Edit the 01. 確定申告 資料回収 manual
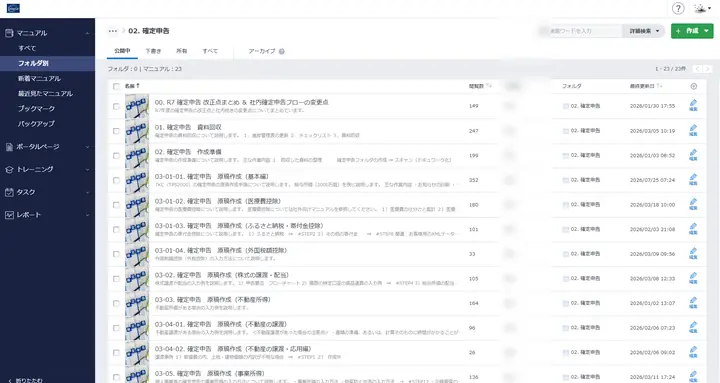The image size is (720, 383). 693,130
